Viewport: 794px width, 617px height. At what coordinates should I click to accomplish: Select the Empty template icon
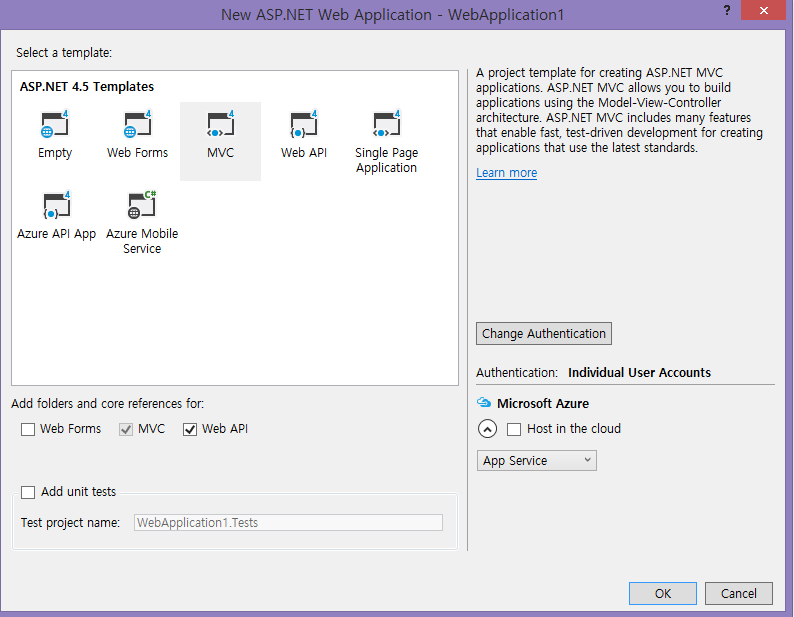(x=55, y=125)
